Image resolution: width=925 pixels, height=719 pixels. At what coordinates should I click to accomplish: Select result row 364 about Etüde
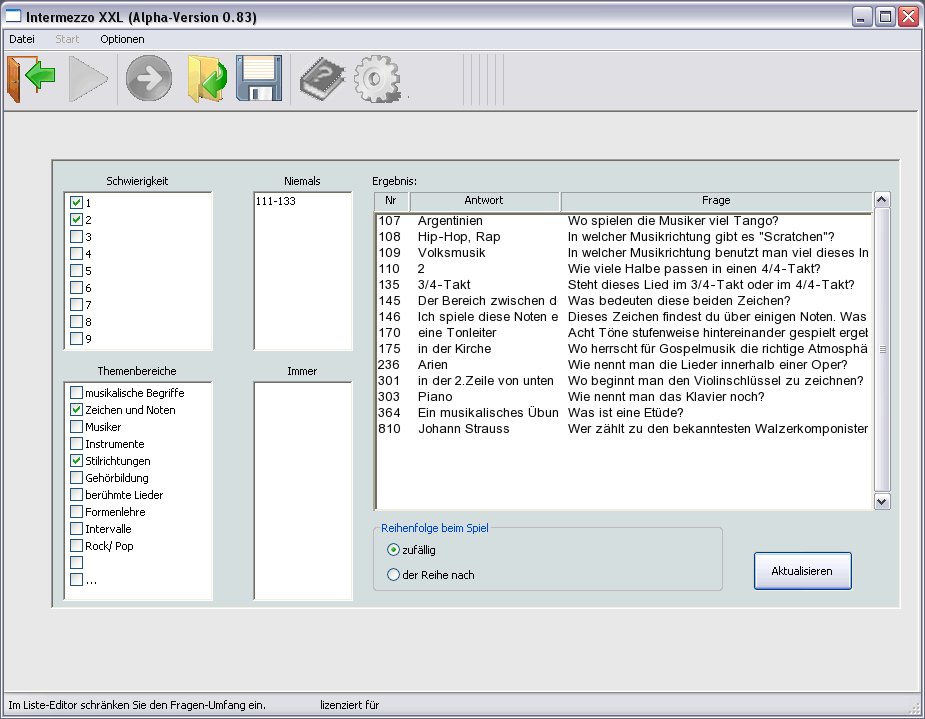(623, 412)
